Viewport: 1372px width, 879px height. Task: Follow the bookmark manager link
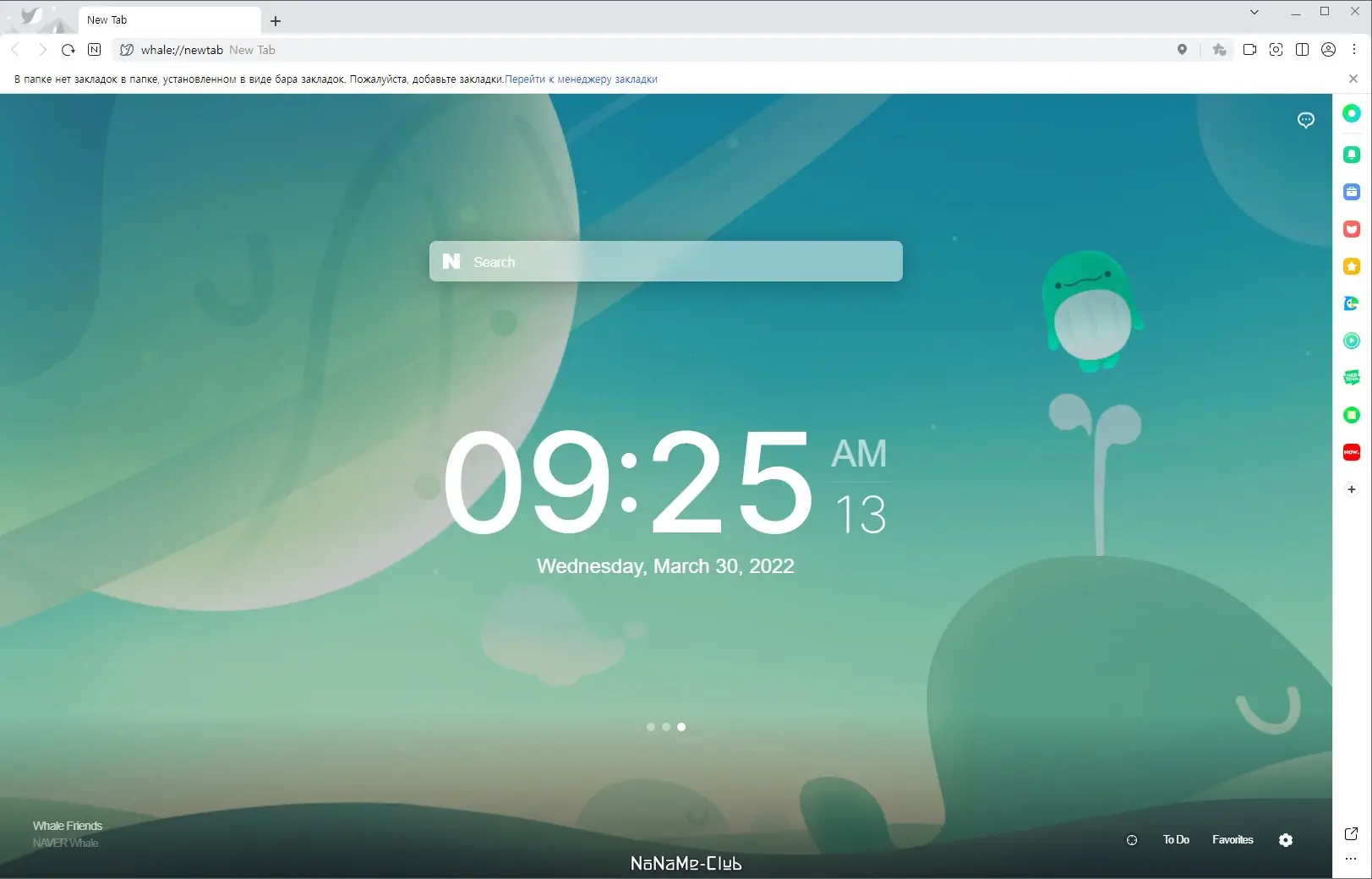coord(581,79)
